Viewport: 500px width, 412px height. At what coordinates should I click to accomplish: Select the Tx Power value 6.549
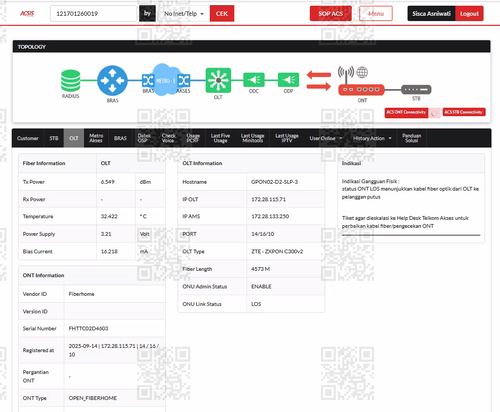point(107,182)
